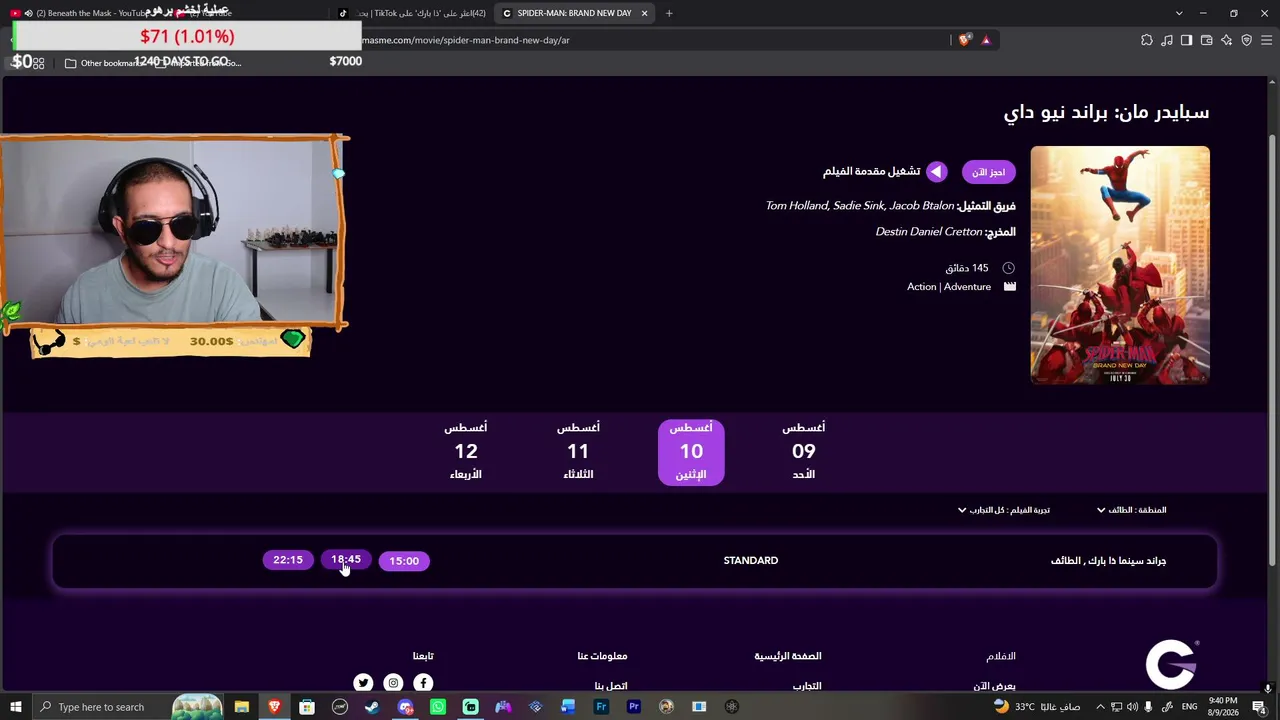Open the يعرض الآن footer link
The width and height of the screenshot is (1280, 720).
click(995, 686)
